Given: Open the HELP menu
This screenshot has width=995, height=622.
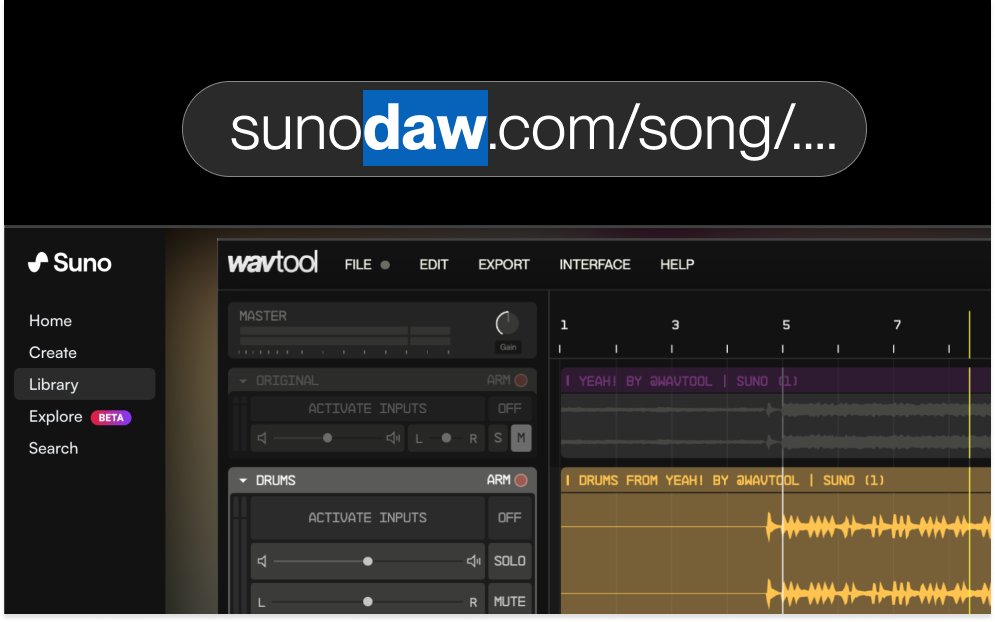Looking at the screenshot, I should pyautogui.click(x=677, y=265).
